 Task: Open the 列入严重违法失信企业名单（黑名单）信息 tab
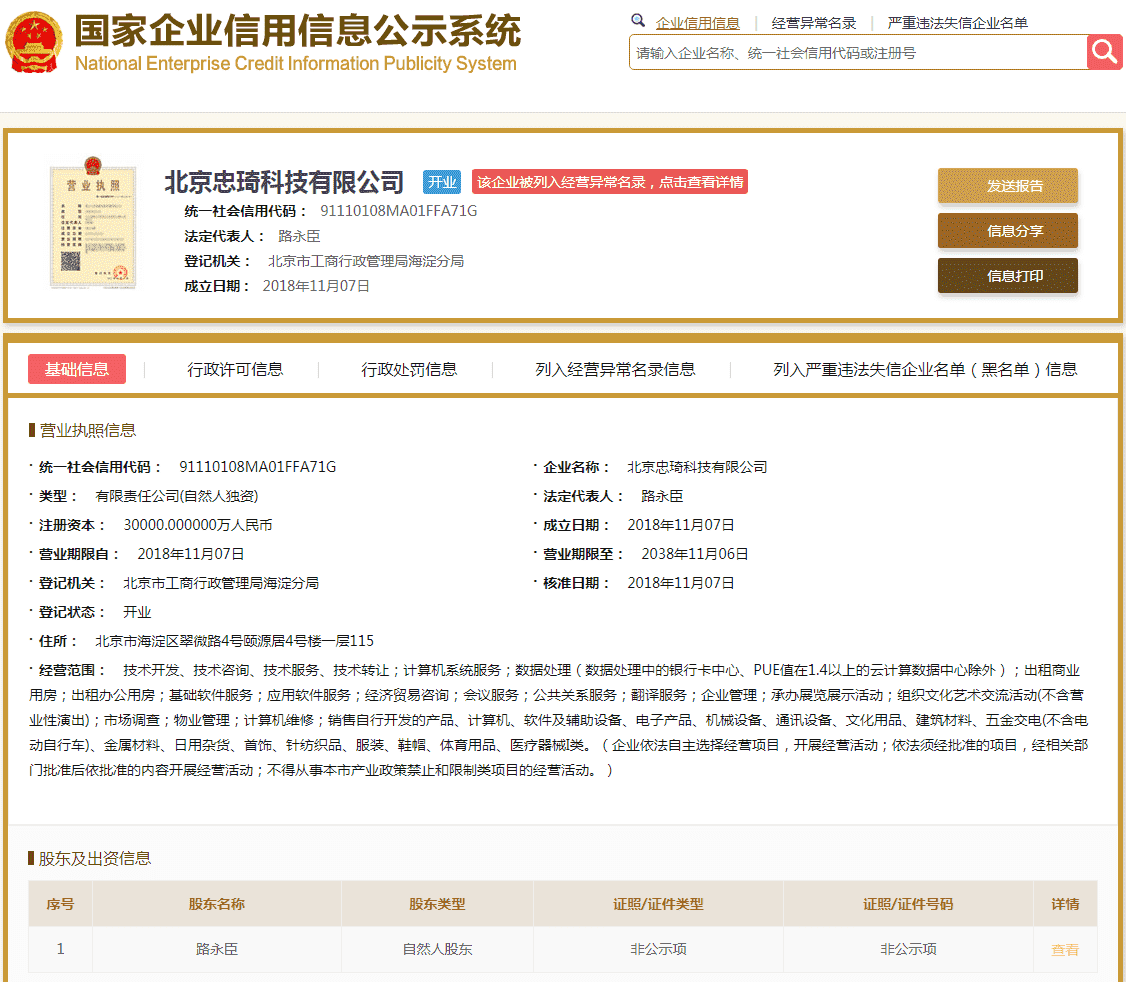point(925,369)
